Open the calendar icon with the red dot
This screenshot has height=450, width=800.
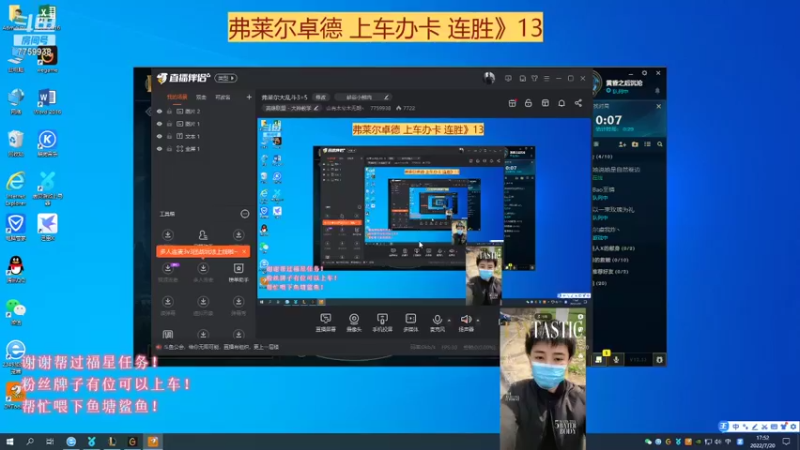click(513, 103)
